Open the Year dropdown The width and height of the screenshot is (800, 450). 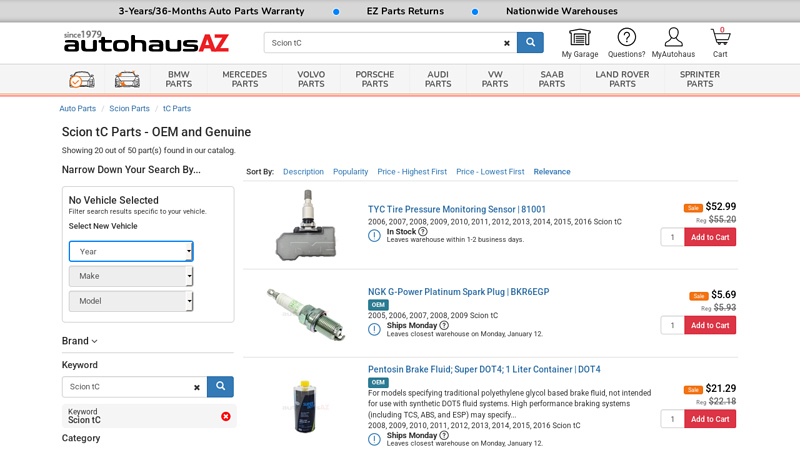(131, 251)
